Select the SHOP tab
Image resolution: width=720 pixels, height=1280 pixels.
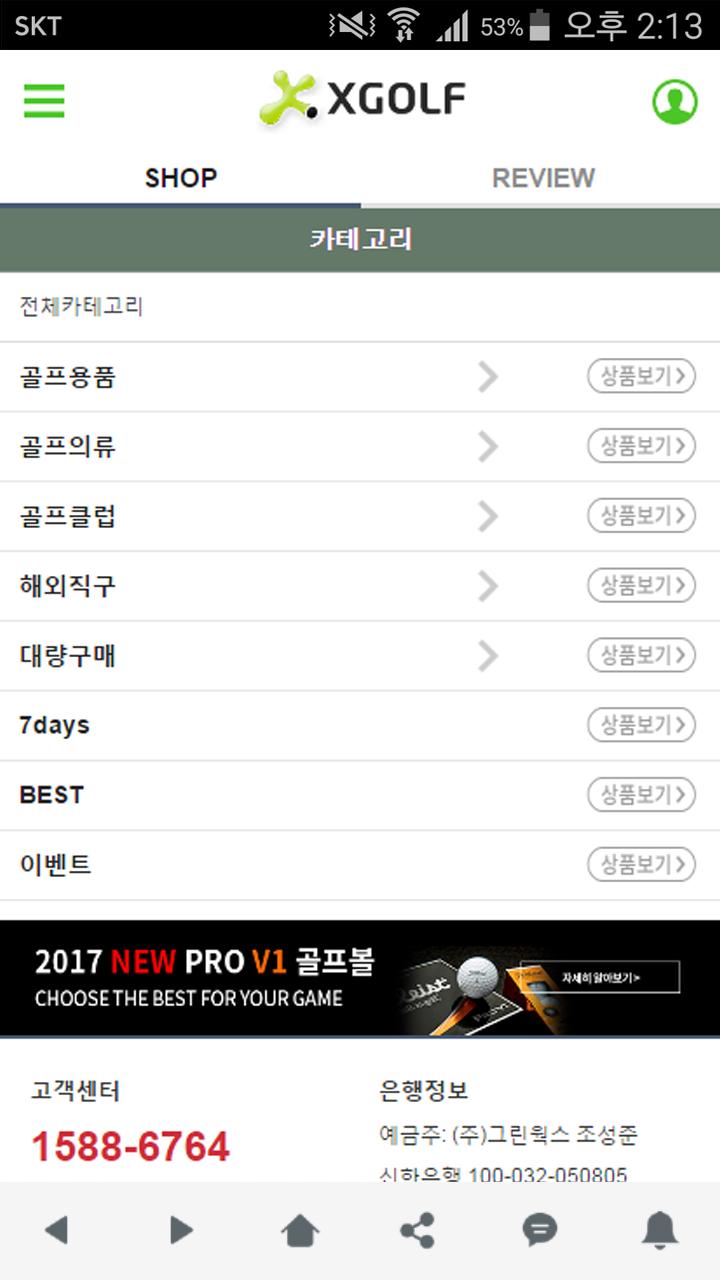pos(181,178)
